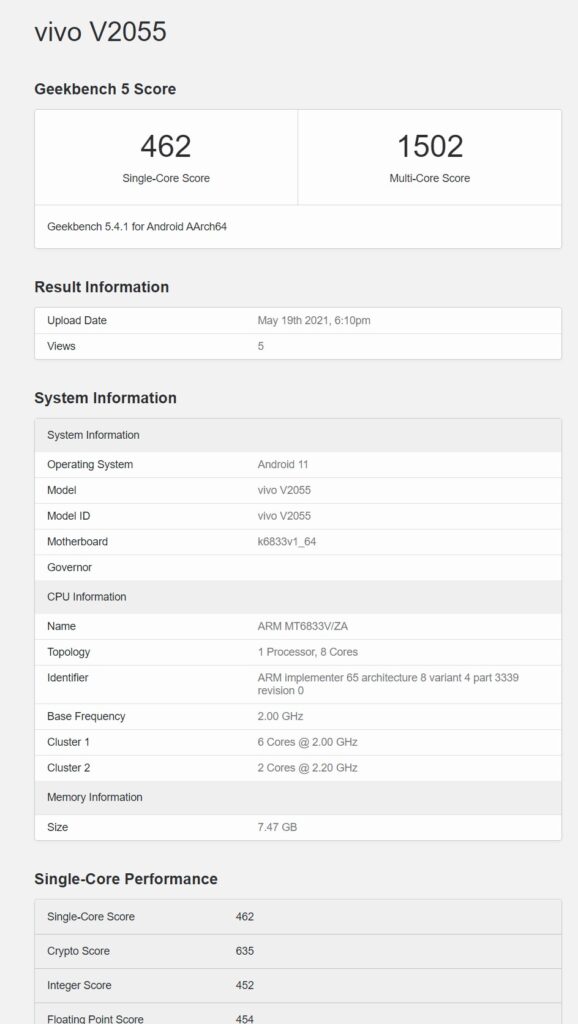Image resolution: width=578 pixels, height=1024 pixels.
Task: Click the 'Model' row label
Action: click(x=61, y=490)
